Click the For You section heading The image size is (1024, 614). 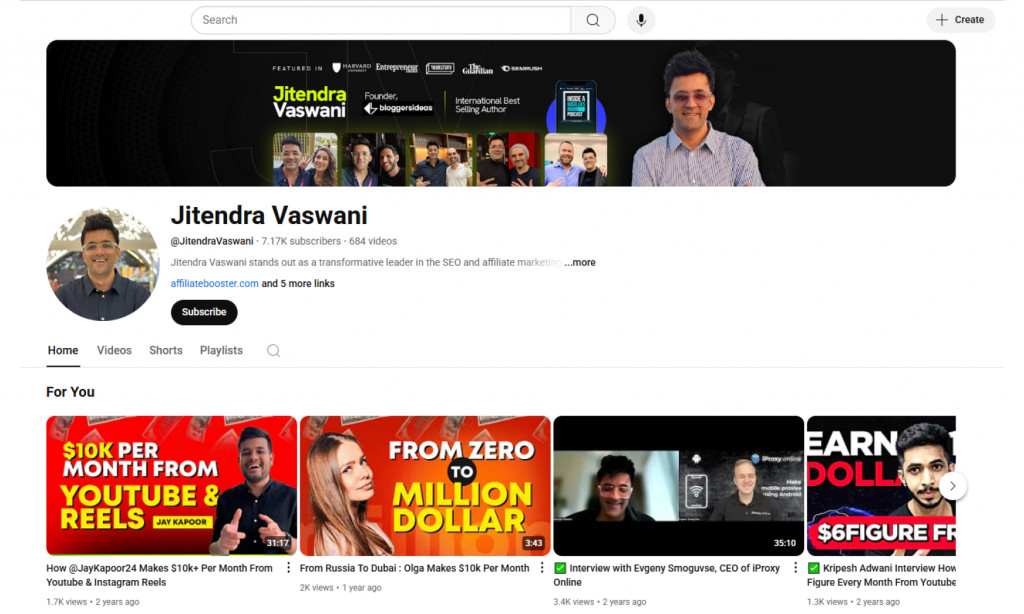70,392
